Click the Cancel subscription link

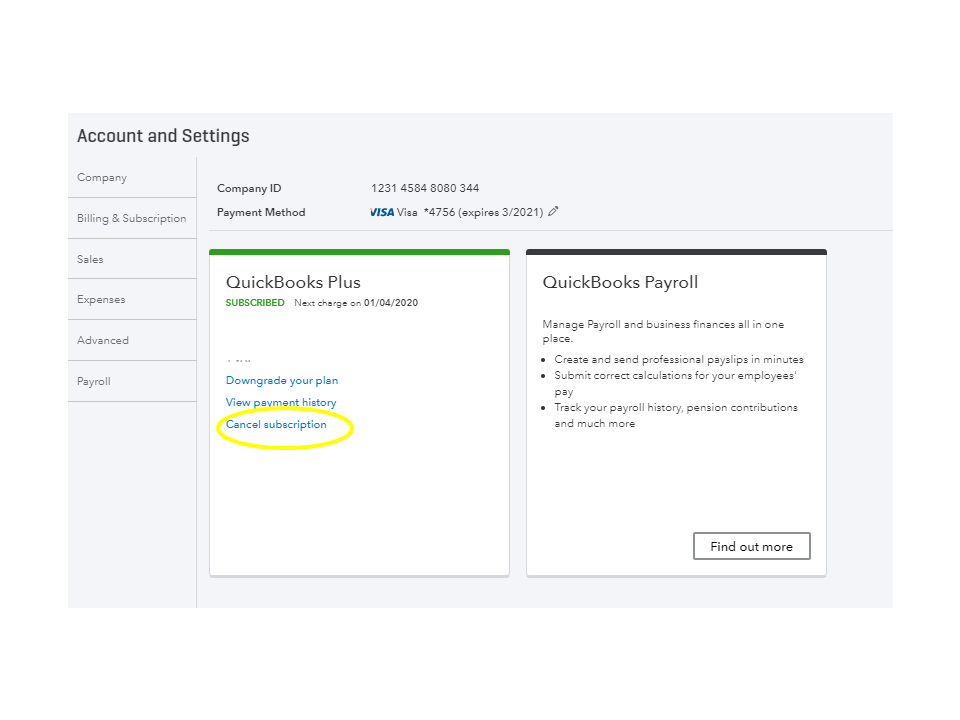tap(276, 424)
